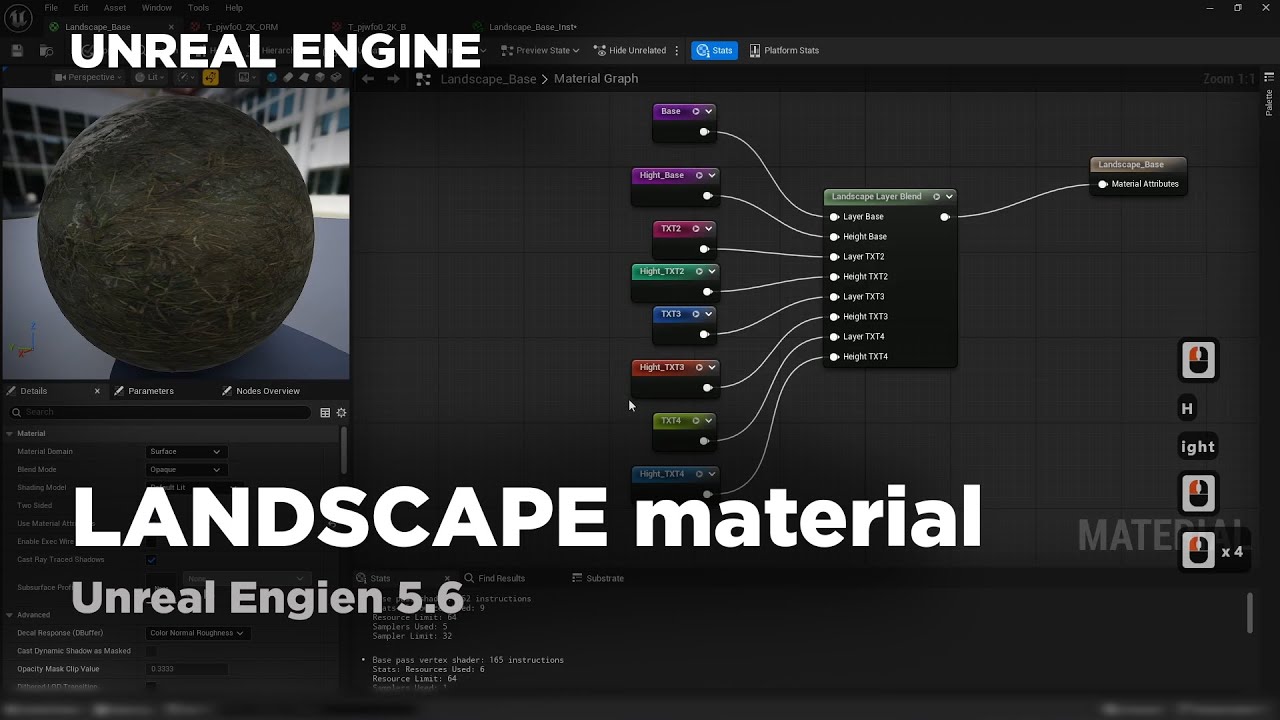
Task: Collapse the Material section in Details
Action: click(9, 433)
